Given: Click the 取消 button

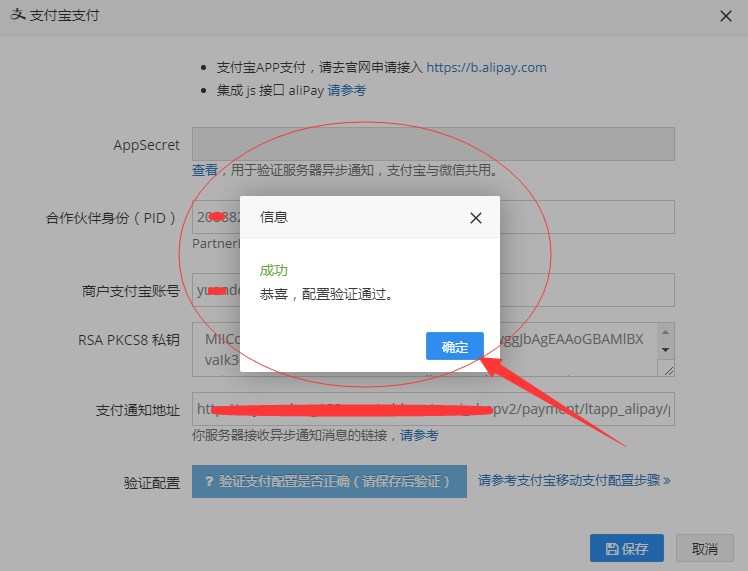Looking at the screenshot, I should pos(705,548).
